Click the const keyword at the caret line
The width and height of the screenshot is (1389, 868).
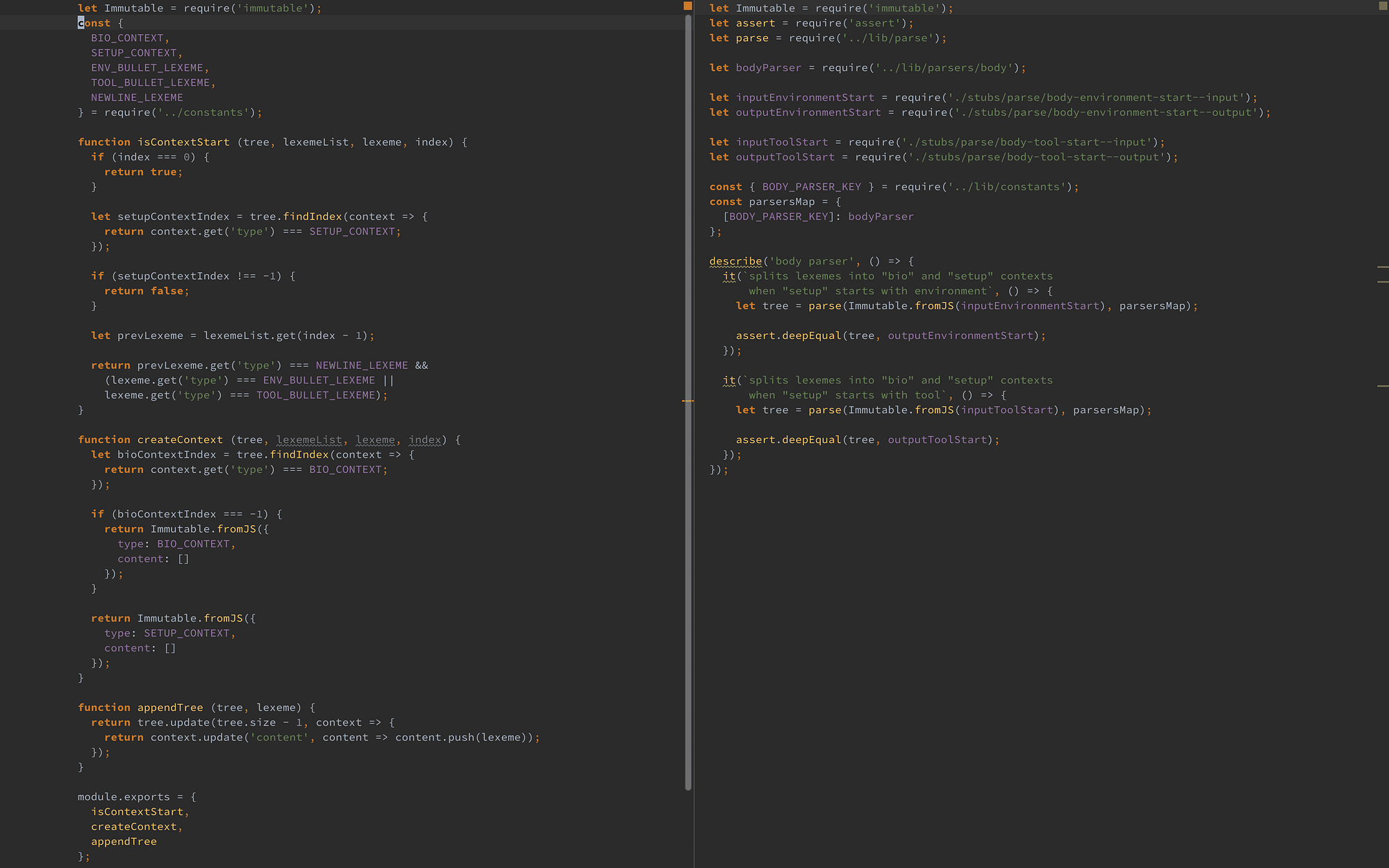[x=94, y=23]
